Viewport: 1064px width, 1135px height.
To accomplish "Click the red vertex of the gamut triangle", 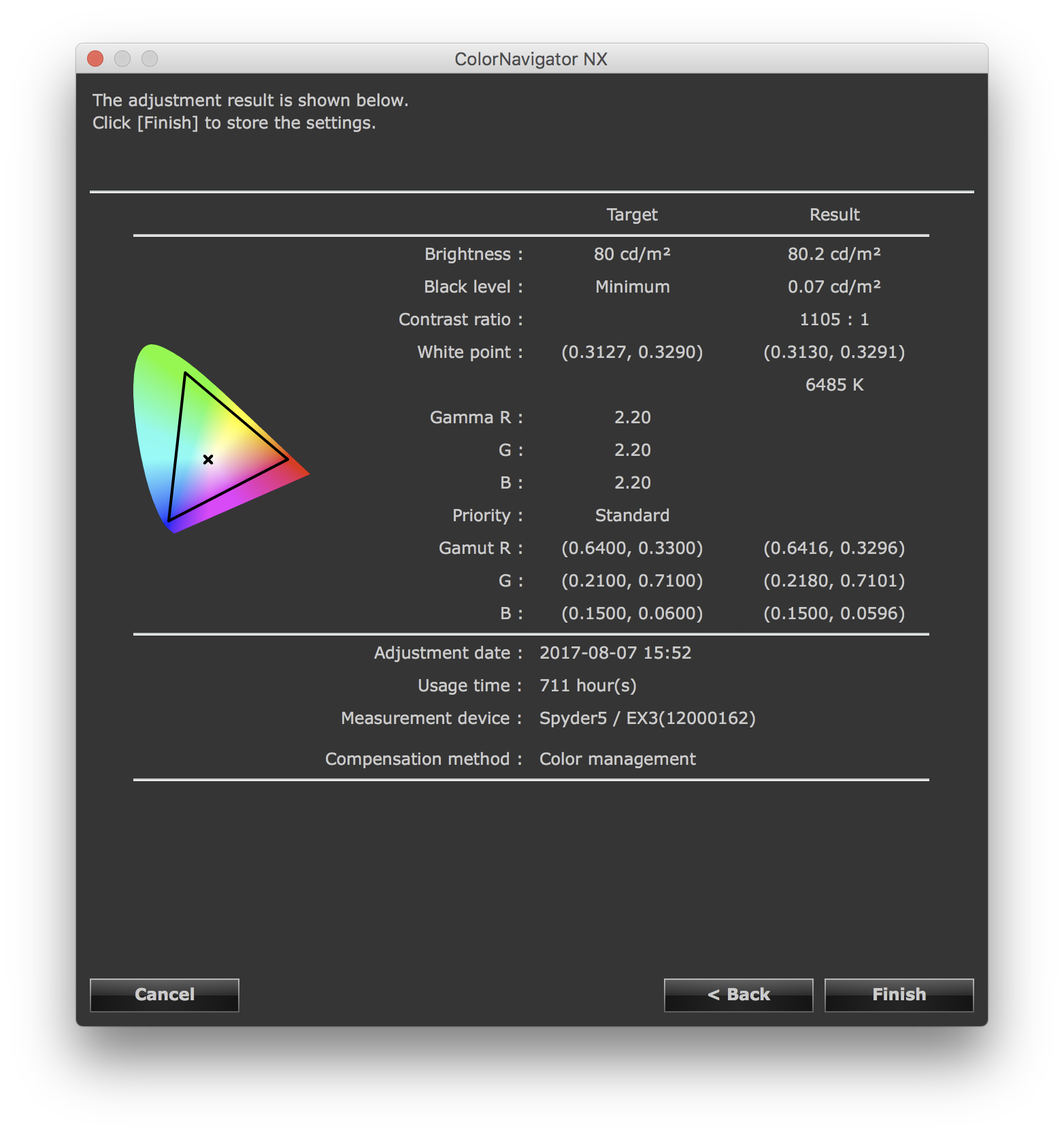I will coord(287,459).
